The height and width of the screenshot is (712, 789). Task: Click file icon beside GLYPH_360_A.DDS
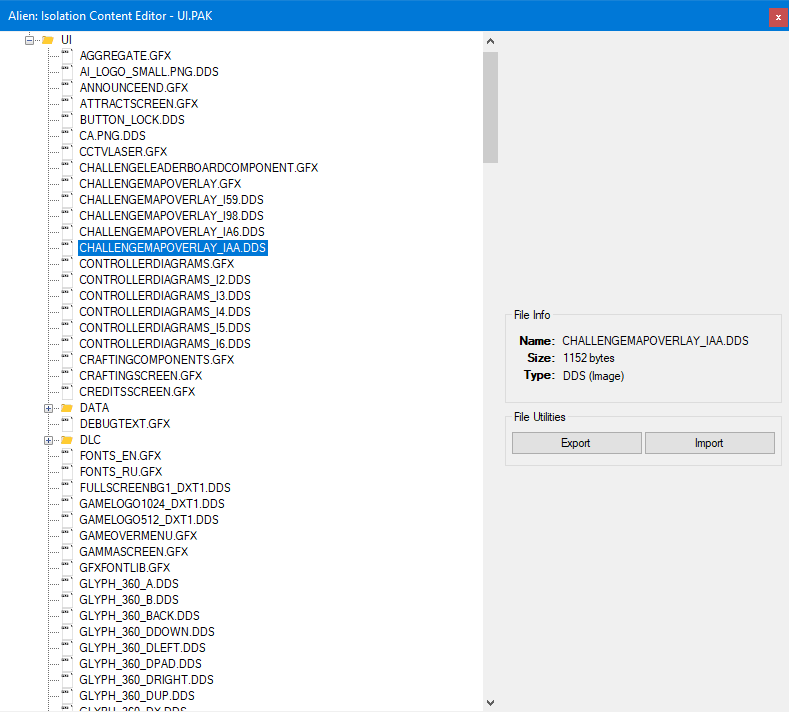(x=67, y=584)
